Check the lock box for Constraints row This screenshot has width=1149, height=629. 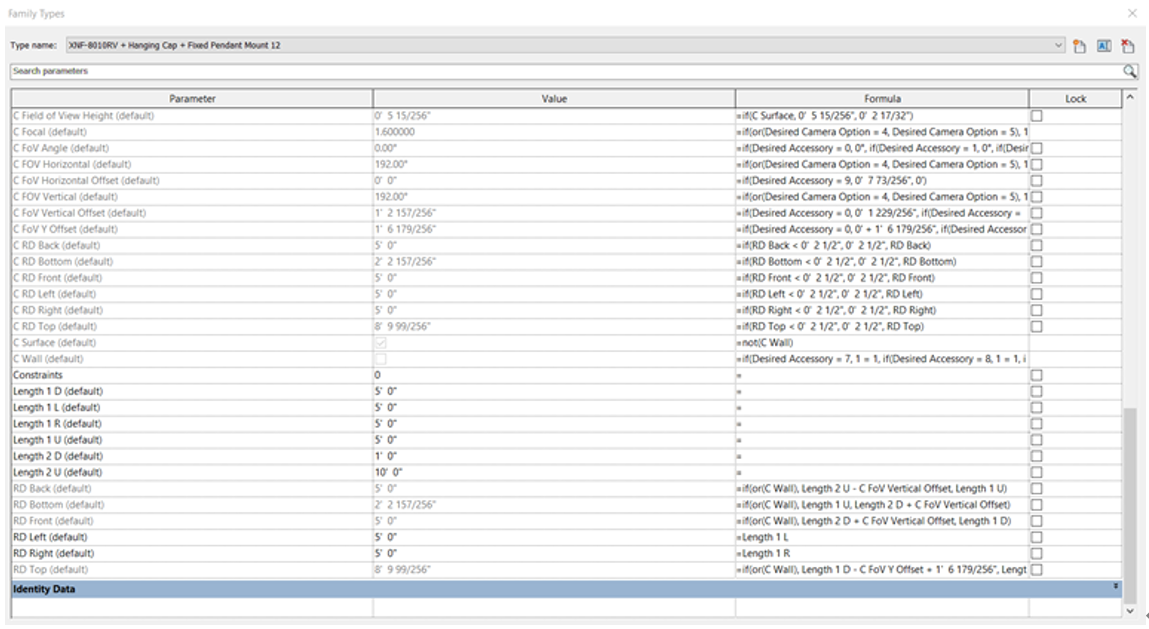[1036, 375]
